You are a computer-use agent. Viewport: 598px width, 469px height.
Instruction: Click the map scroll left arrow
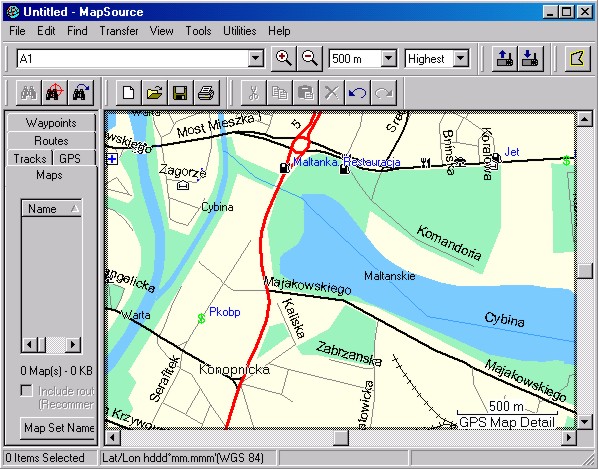(113, 437)
